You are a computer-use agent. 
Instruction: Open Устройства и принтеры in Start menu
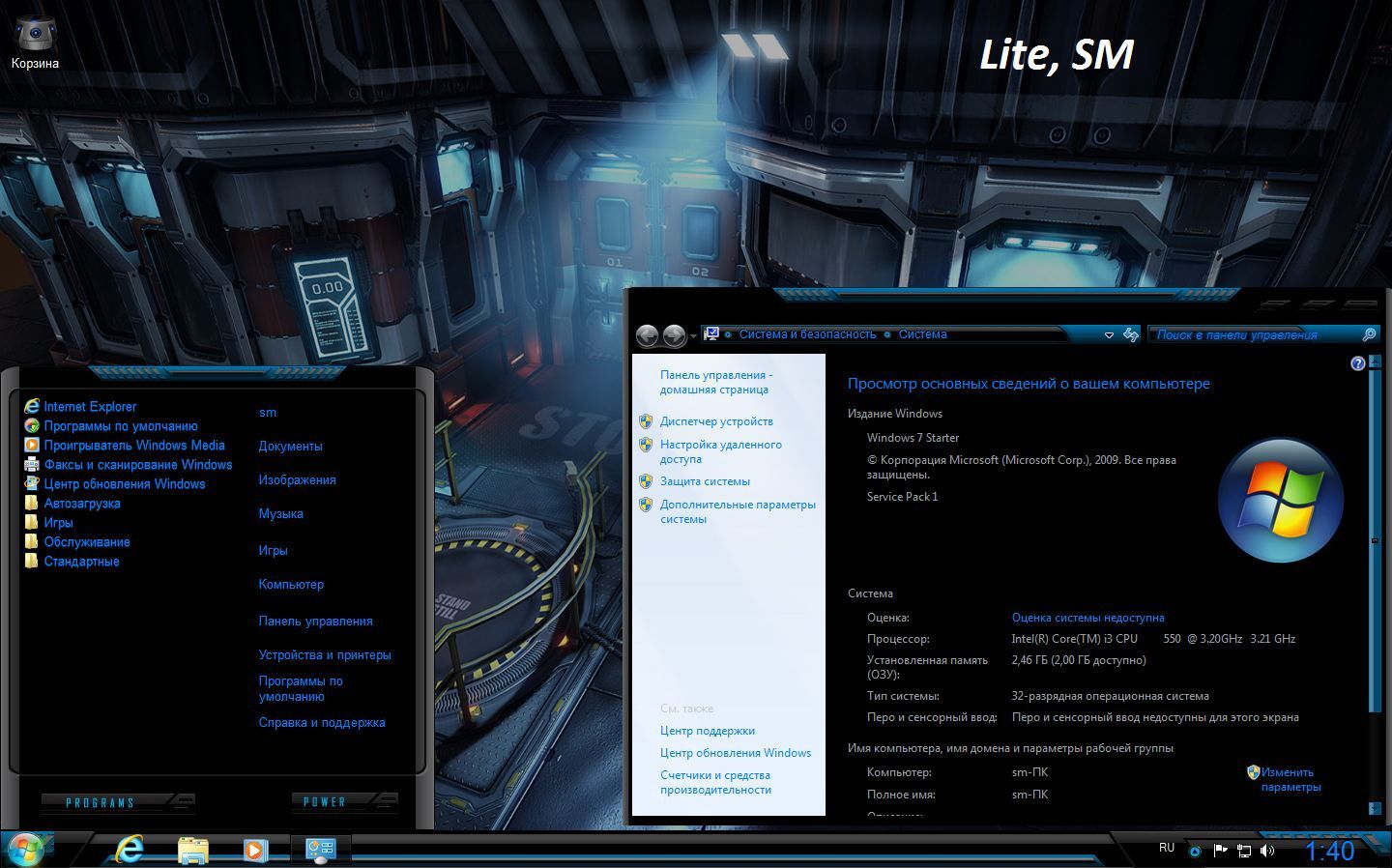click(x=325, y=655)
